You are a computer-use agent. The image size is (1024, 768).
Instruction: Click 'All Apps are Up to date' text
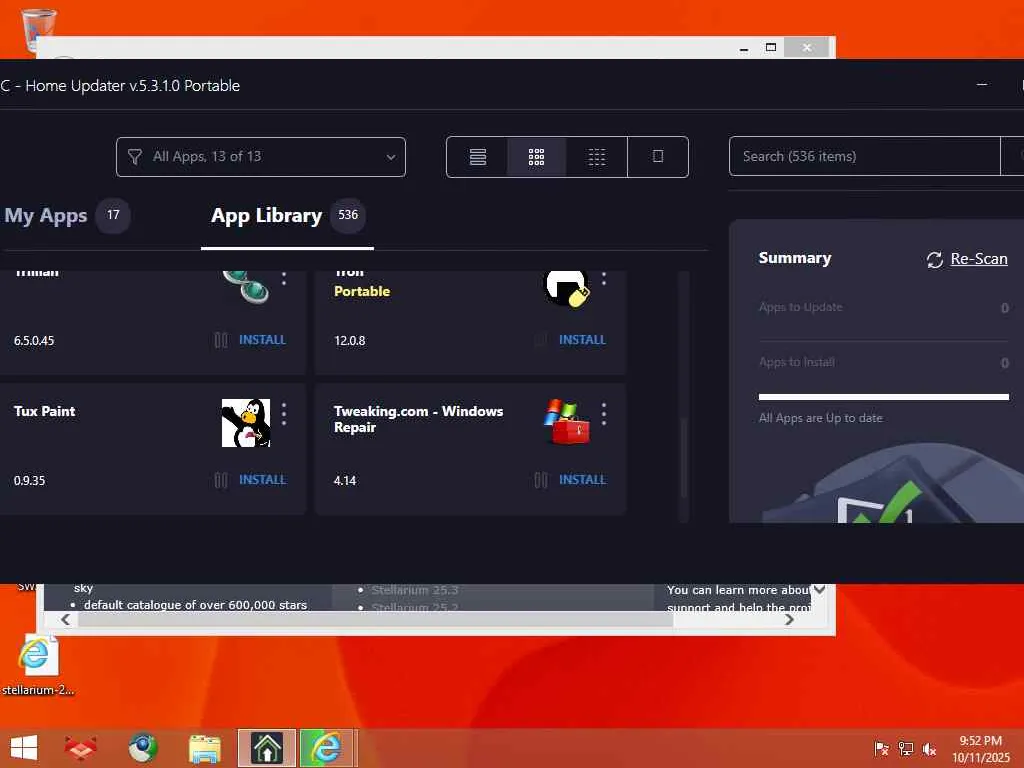tap(820, 418)
